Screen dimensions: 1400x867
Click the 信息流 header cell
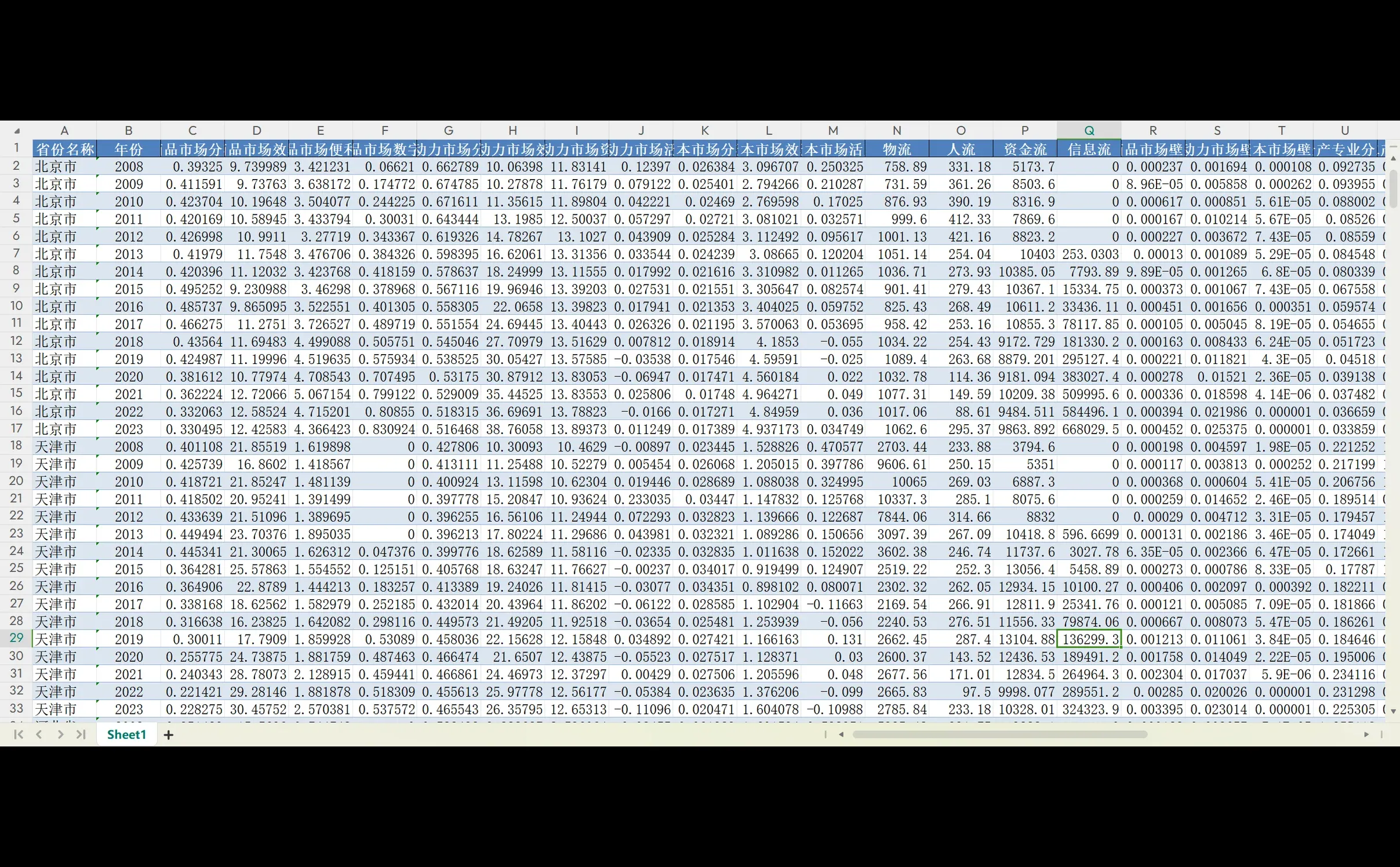click(1089, 149)
